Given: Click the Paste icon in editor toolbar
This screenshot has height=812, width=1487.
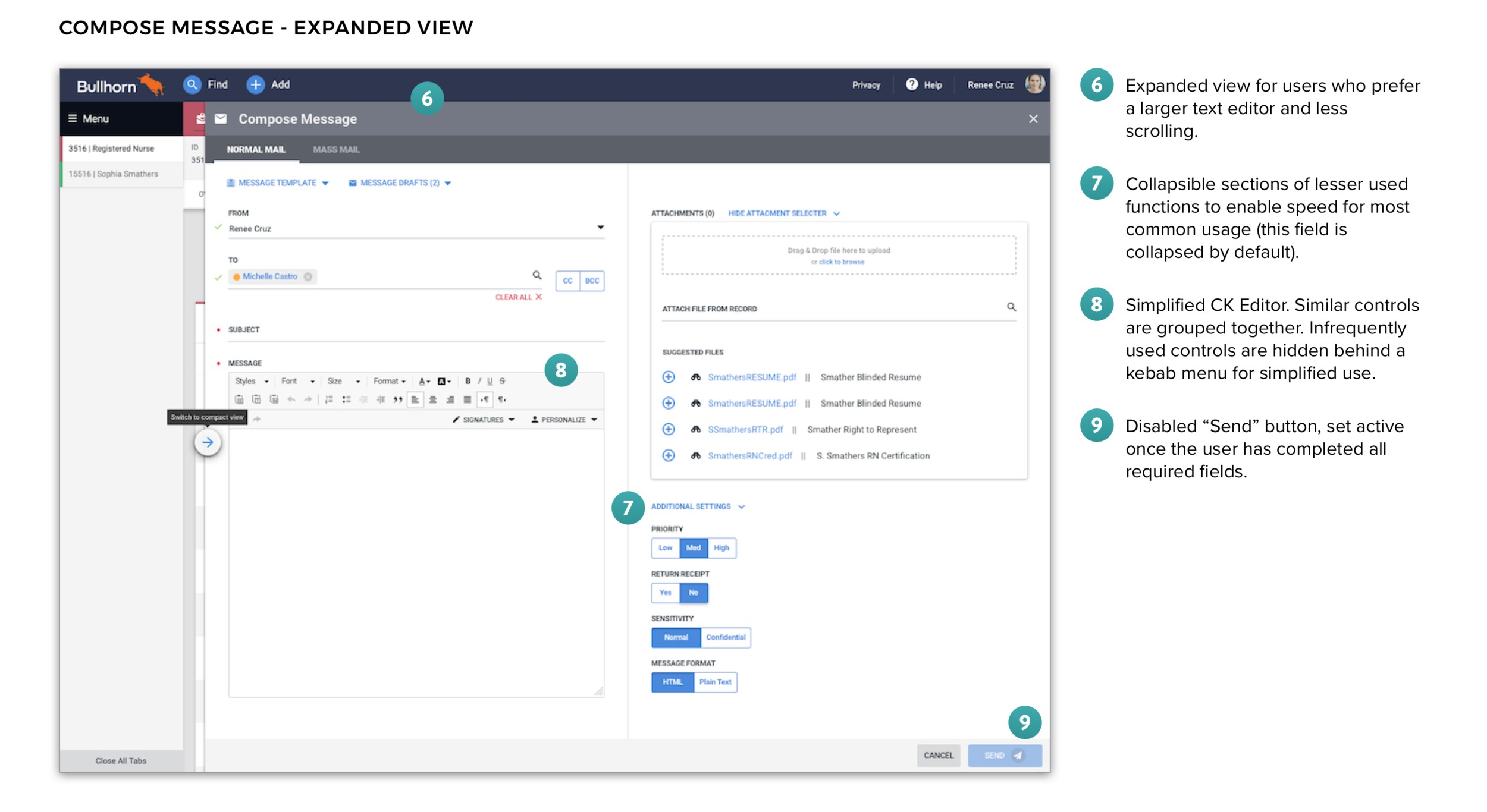Looking at the screenshot, I should (x=239, y=399).
